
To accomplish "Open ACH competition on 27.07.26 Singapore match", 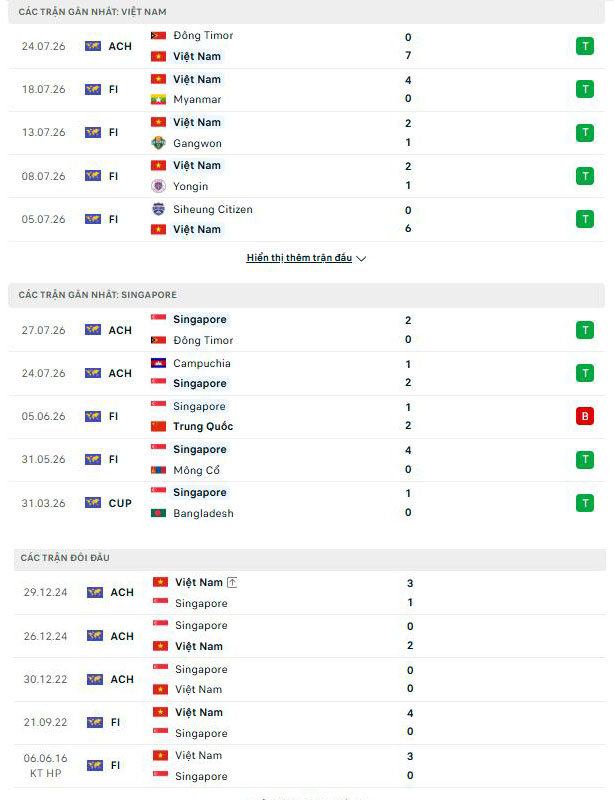I will pos(120,330).
